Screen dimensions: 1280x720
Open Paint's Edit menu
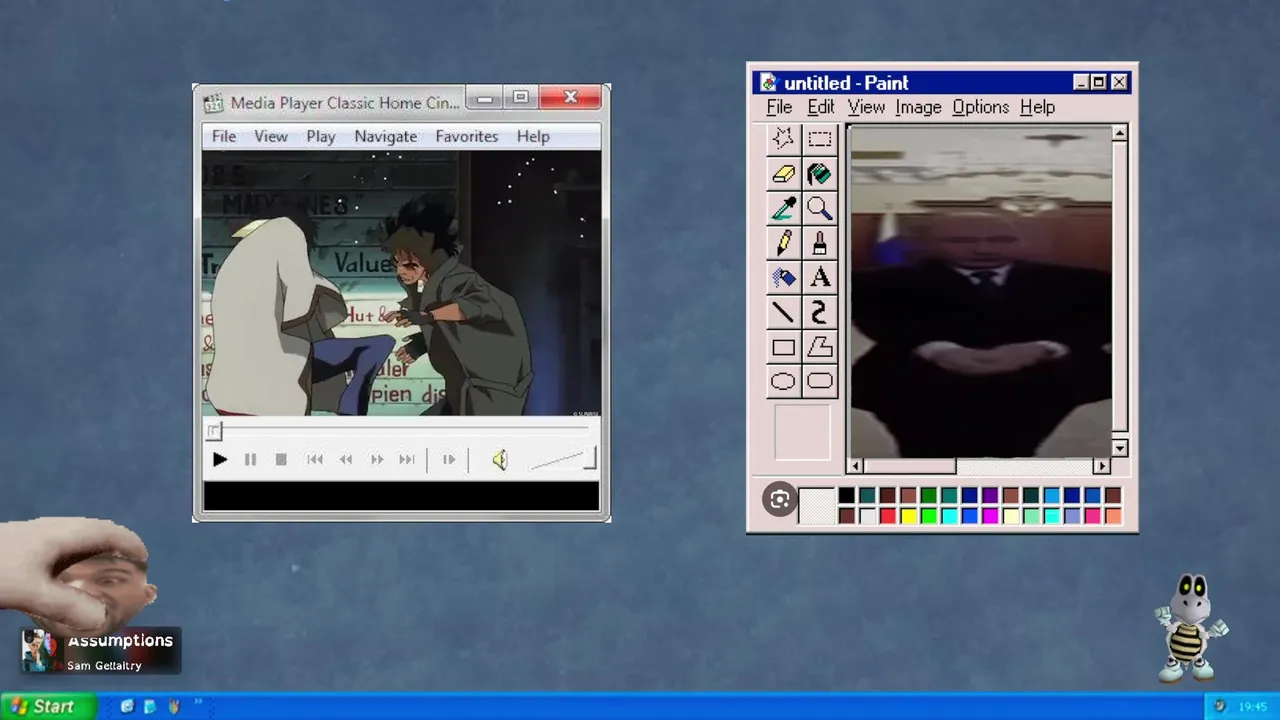coord(821,107)
